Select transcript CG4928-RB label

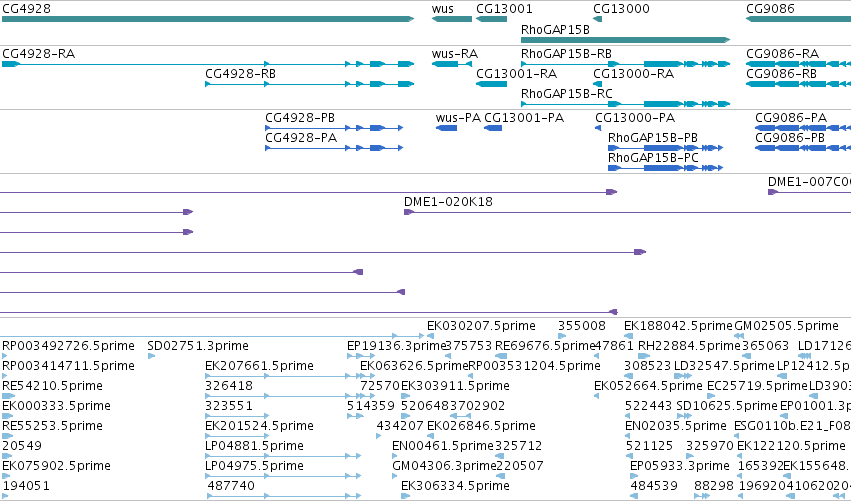240,74
